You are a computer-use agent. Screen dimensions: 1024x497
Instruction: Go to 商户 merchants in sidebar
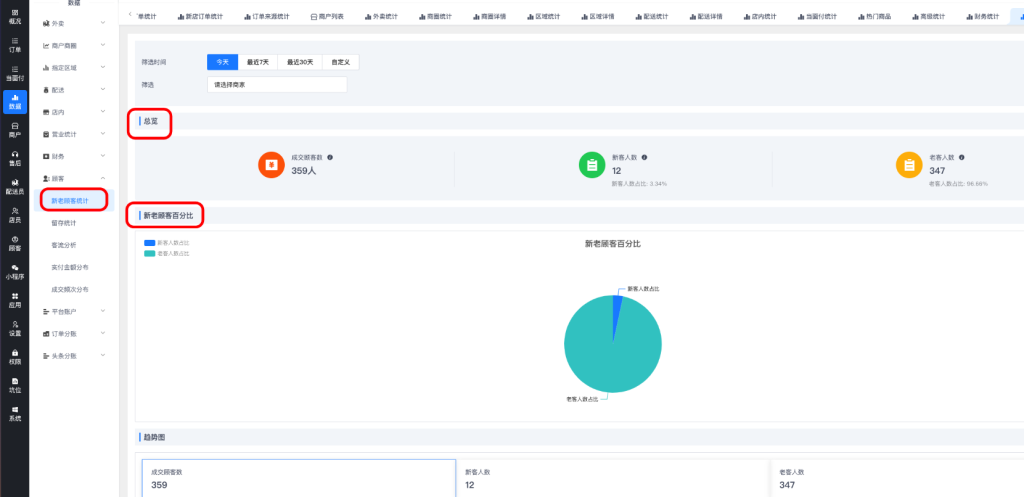[14, 129]
